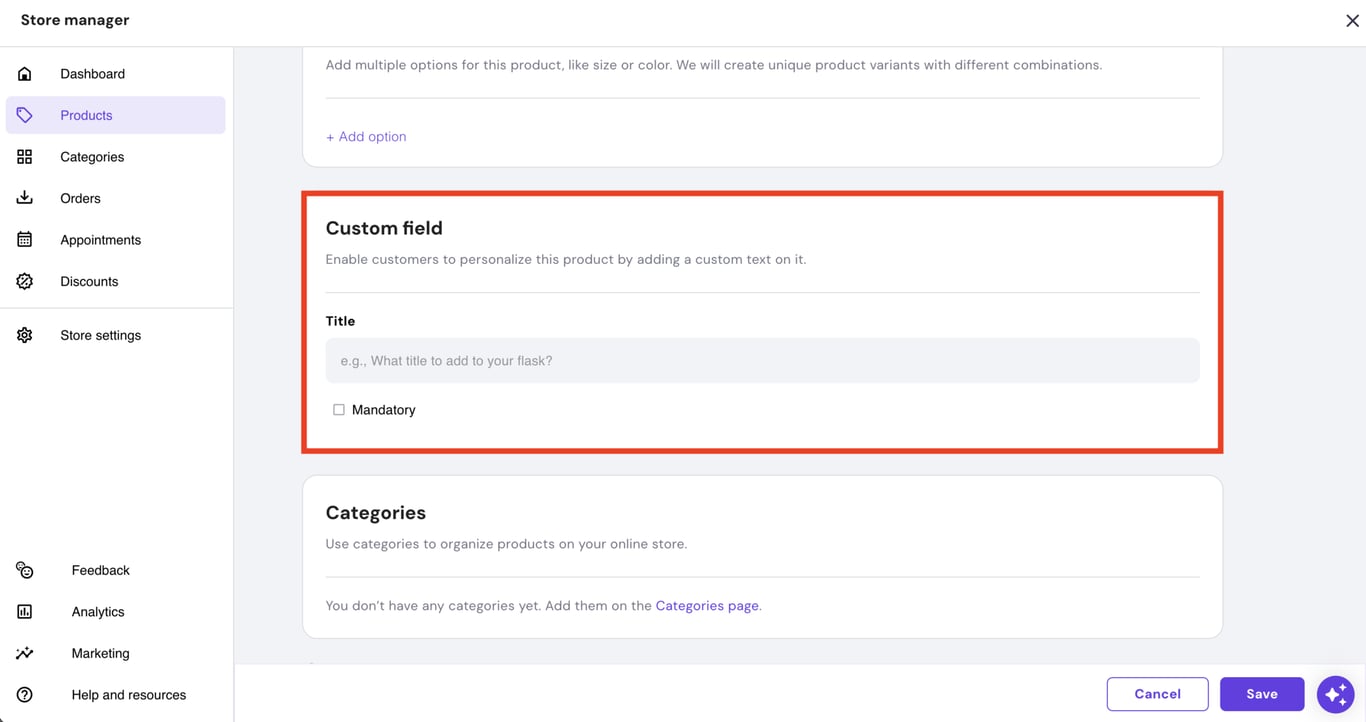Screen dimensions: 1366x722
Task: Select the Discounts badge icon
Action: point(24,281)
